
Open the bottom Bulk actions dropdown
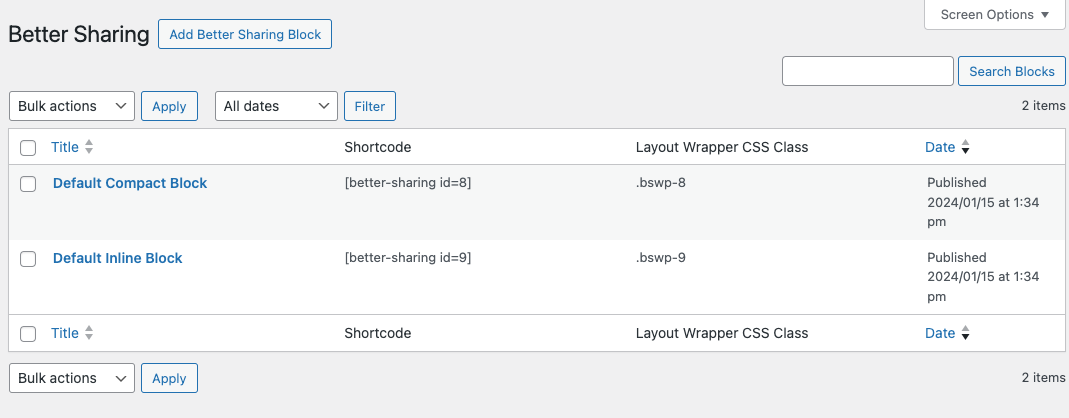click(x=72, y=378)
